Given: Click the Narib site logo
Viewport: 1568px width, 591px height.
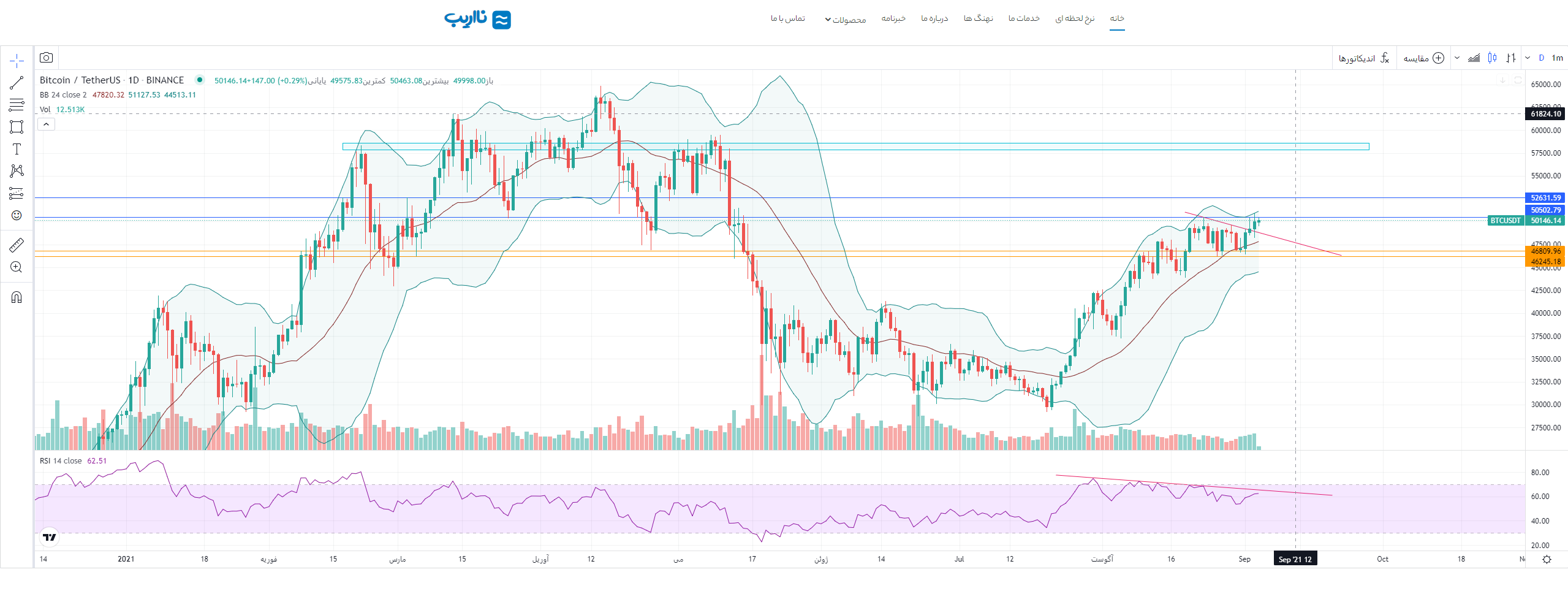Looking at the screenshot, I should [x=477, y=19].
